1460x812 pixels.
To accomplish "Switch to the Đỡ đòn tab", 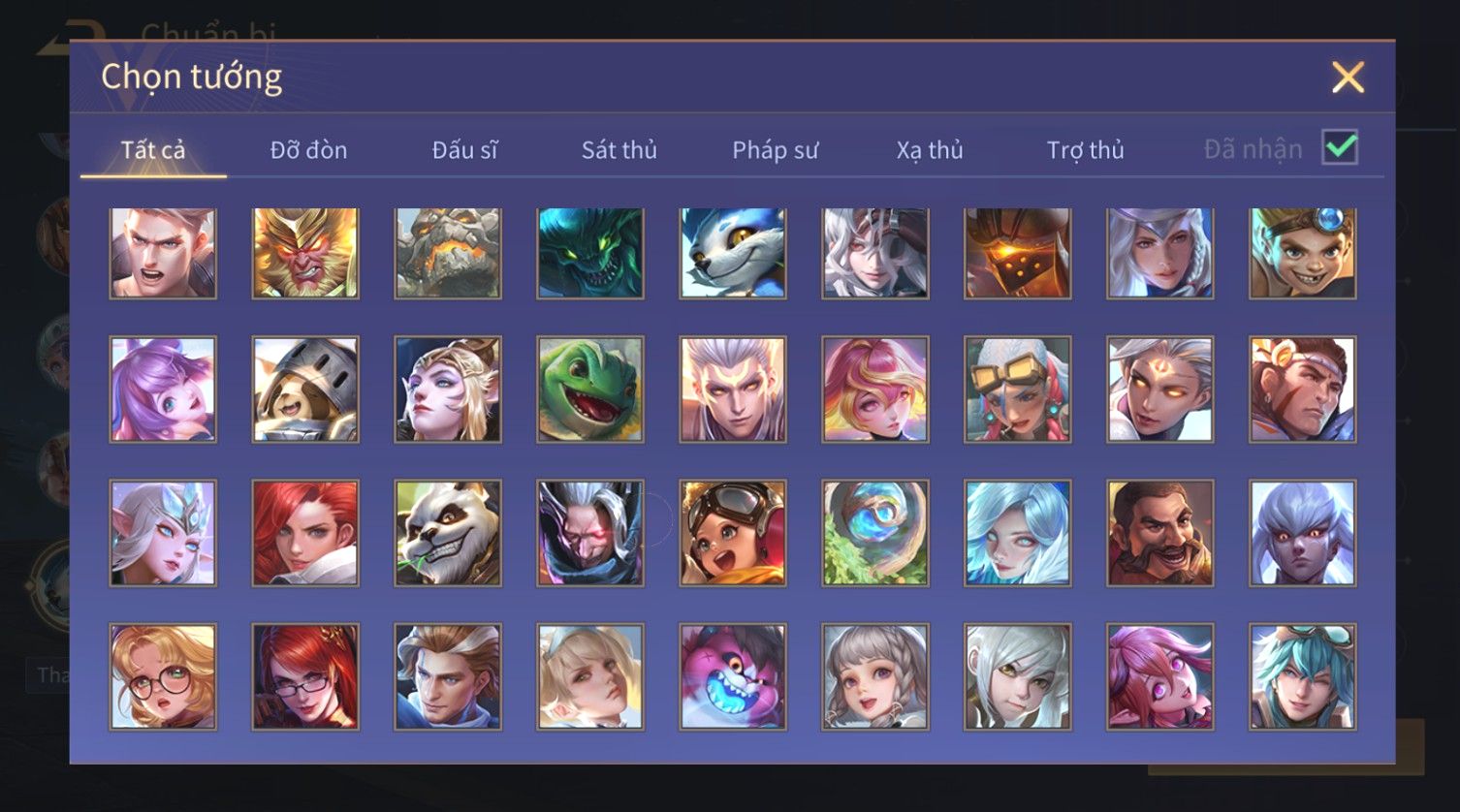I will 308,150.
